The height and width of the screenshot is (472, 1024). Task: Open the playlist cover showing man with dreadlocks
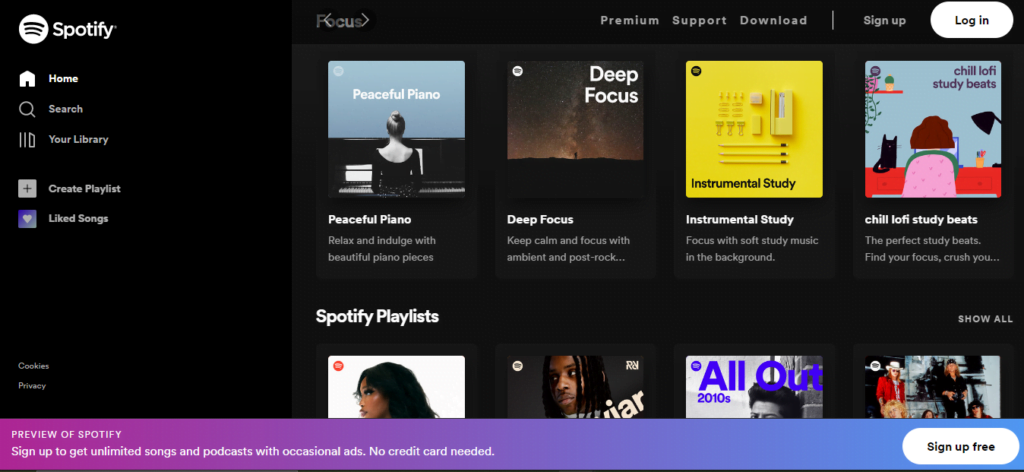click(x=575, y=387)
